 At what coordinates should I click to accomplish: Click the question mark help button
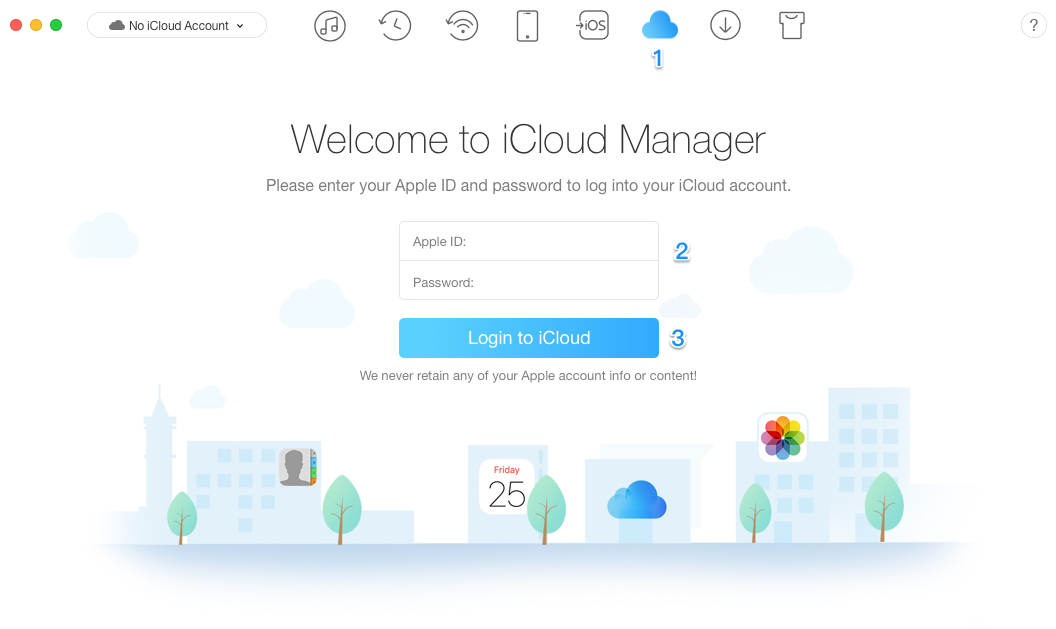pyautogui.click(x=1034, y=26)
